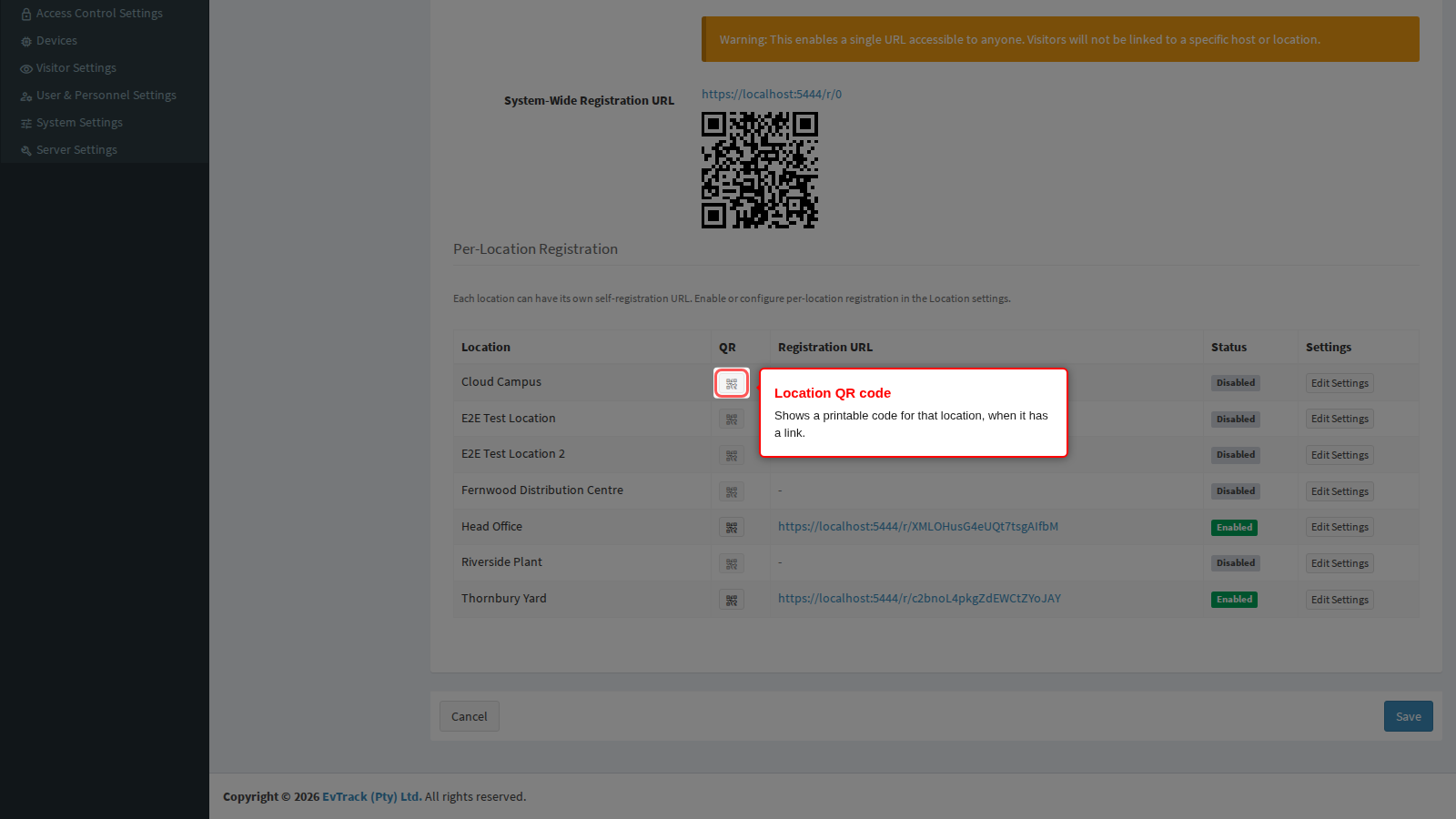The height and width of the screenshot is (819, 1456).
Task: Open Head Office registration URL
Action: coord(918,526)
